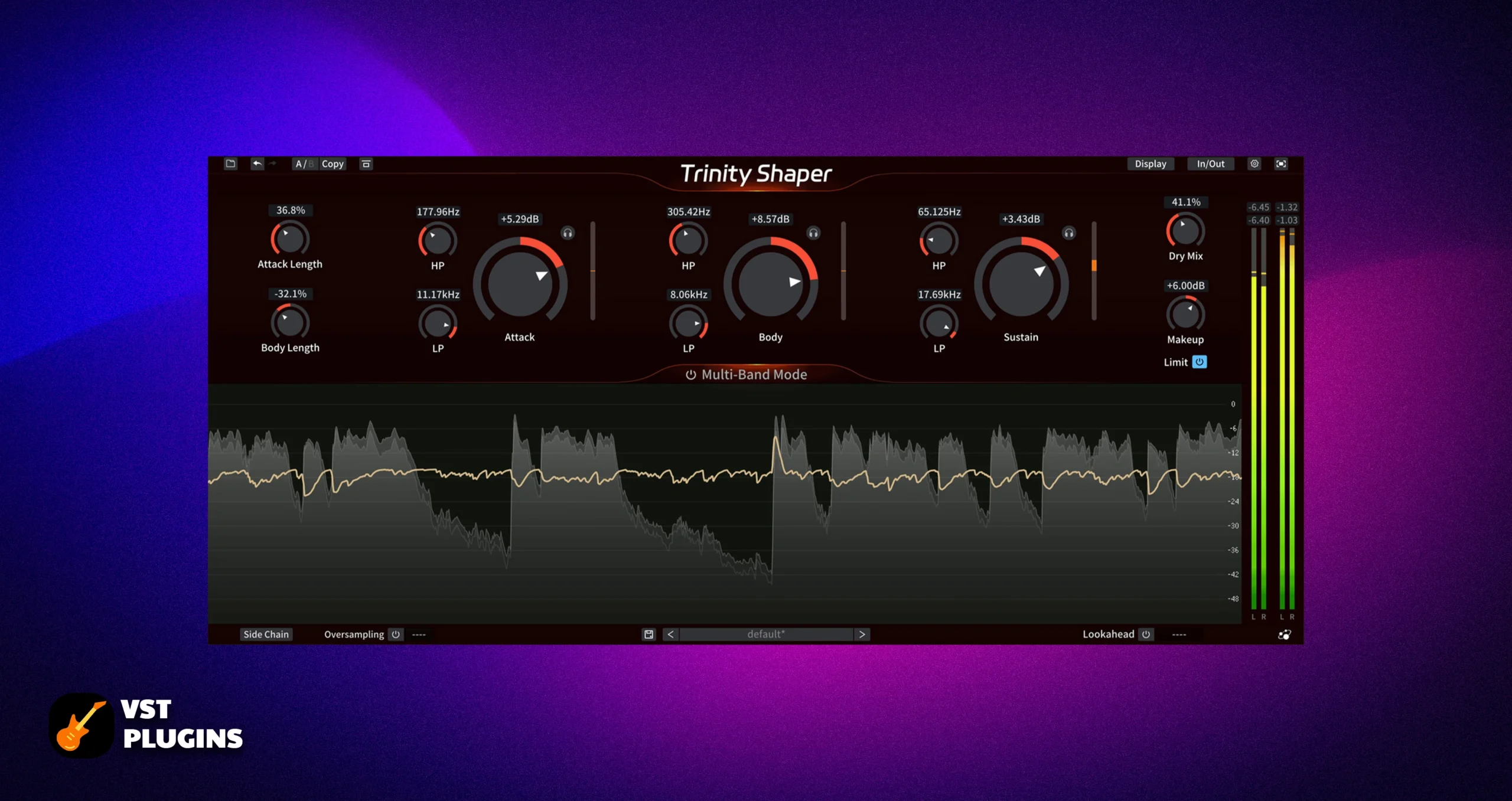Click the Side Chain button

click(266, 634)
